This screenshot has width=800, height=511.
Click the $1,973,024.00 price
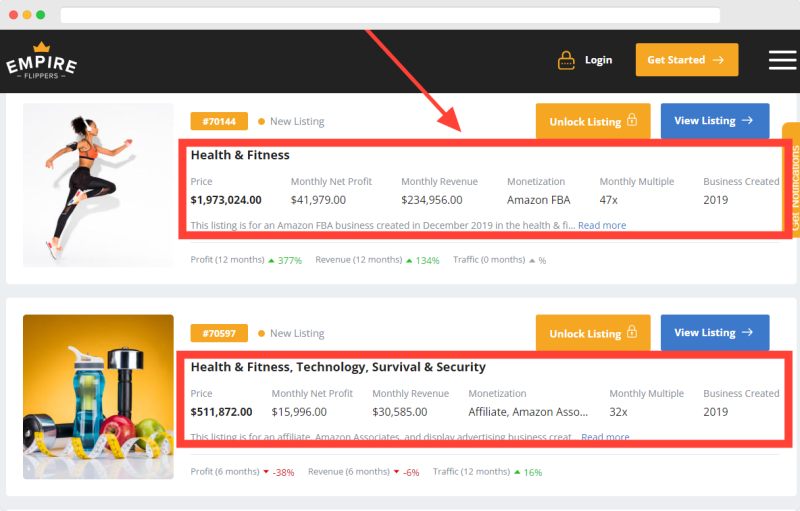pos(226,200)
